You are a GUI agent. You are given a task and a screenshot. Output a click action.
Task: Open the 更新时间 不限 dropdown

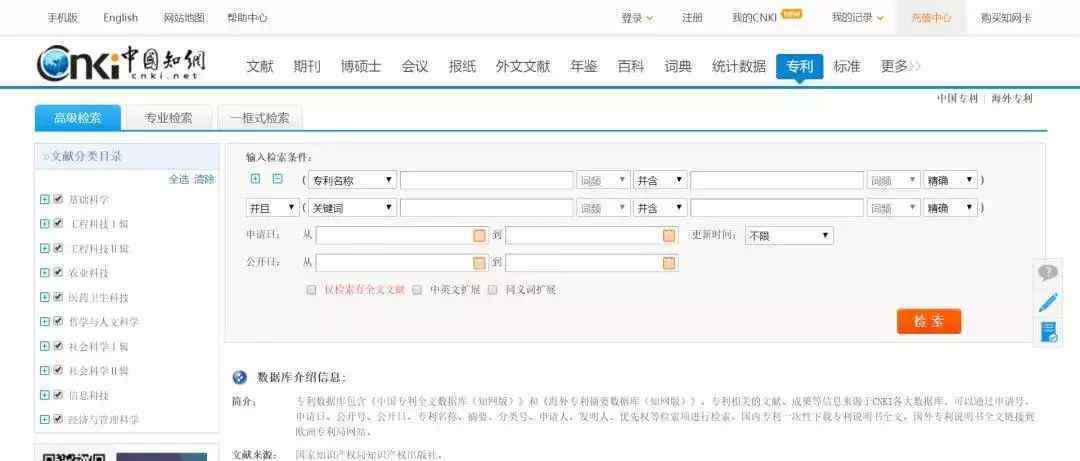tap(788, 236)
